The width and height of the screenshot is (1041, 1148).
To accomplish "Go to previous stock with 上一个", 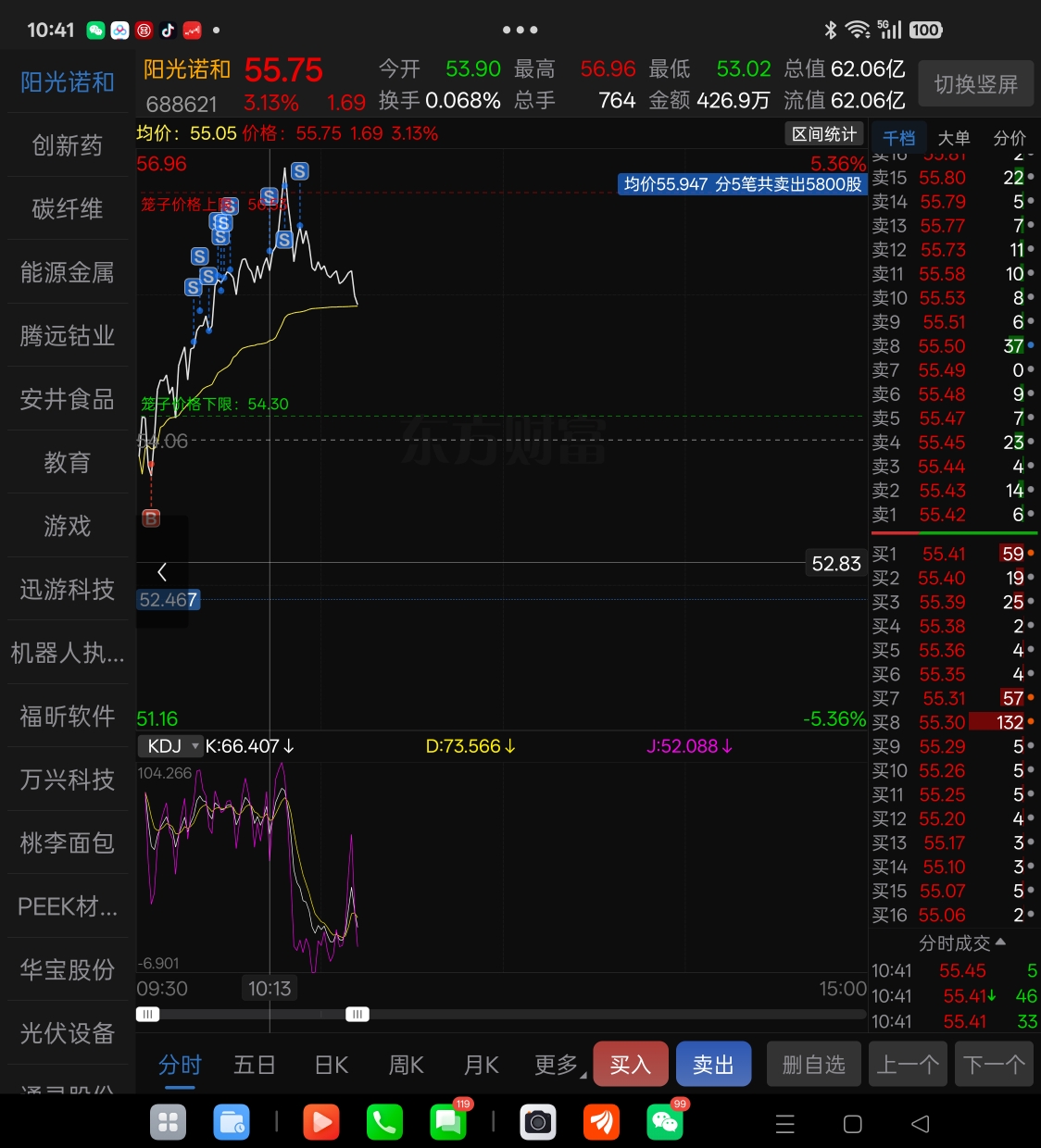I will click(909, 1065).
